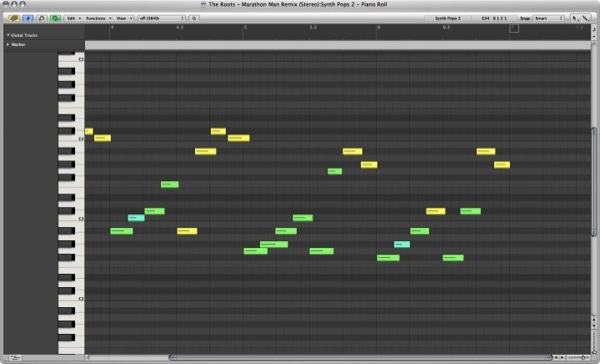Click the small button at the bottom left corner
Screen dimensions: 600x364
point(15,358)
